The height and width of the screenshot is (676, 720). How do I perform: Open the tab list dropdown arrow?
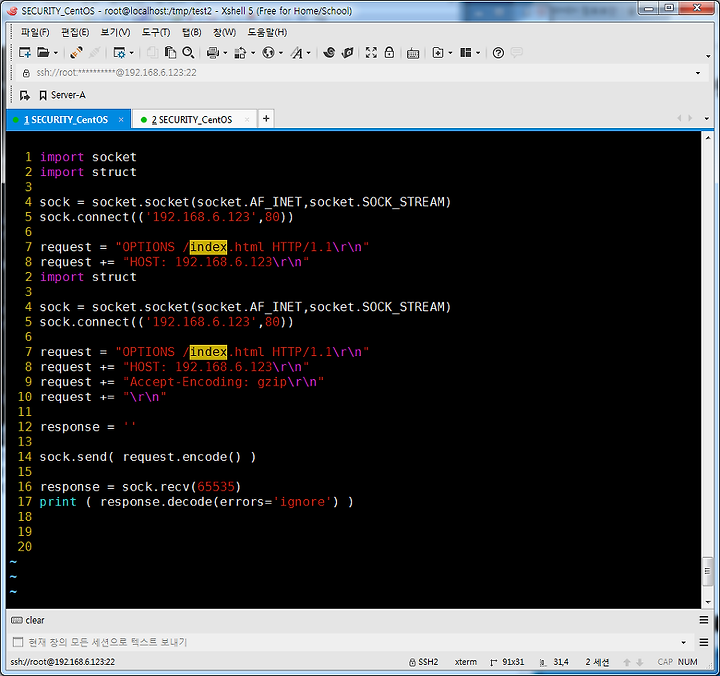[707, 118]
